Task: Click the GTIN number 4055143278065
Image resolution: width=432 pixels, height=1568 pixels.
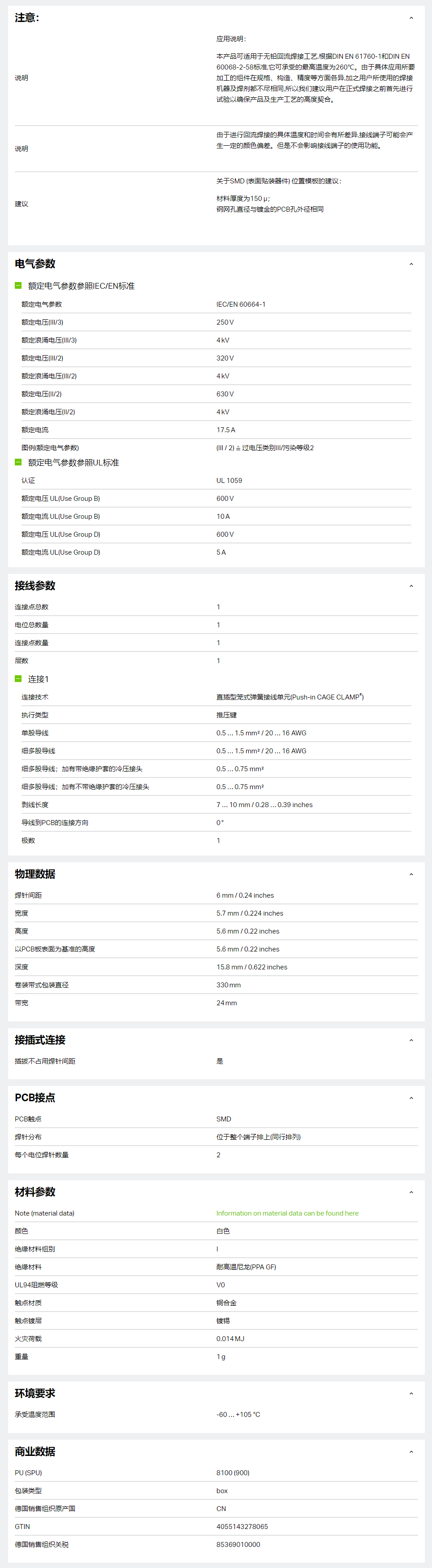Action: tap(242, 1527)
